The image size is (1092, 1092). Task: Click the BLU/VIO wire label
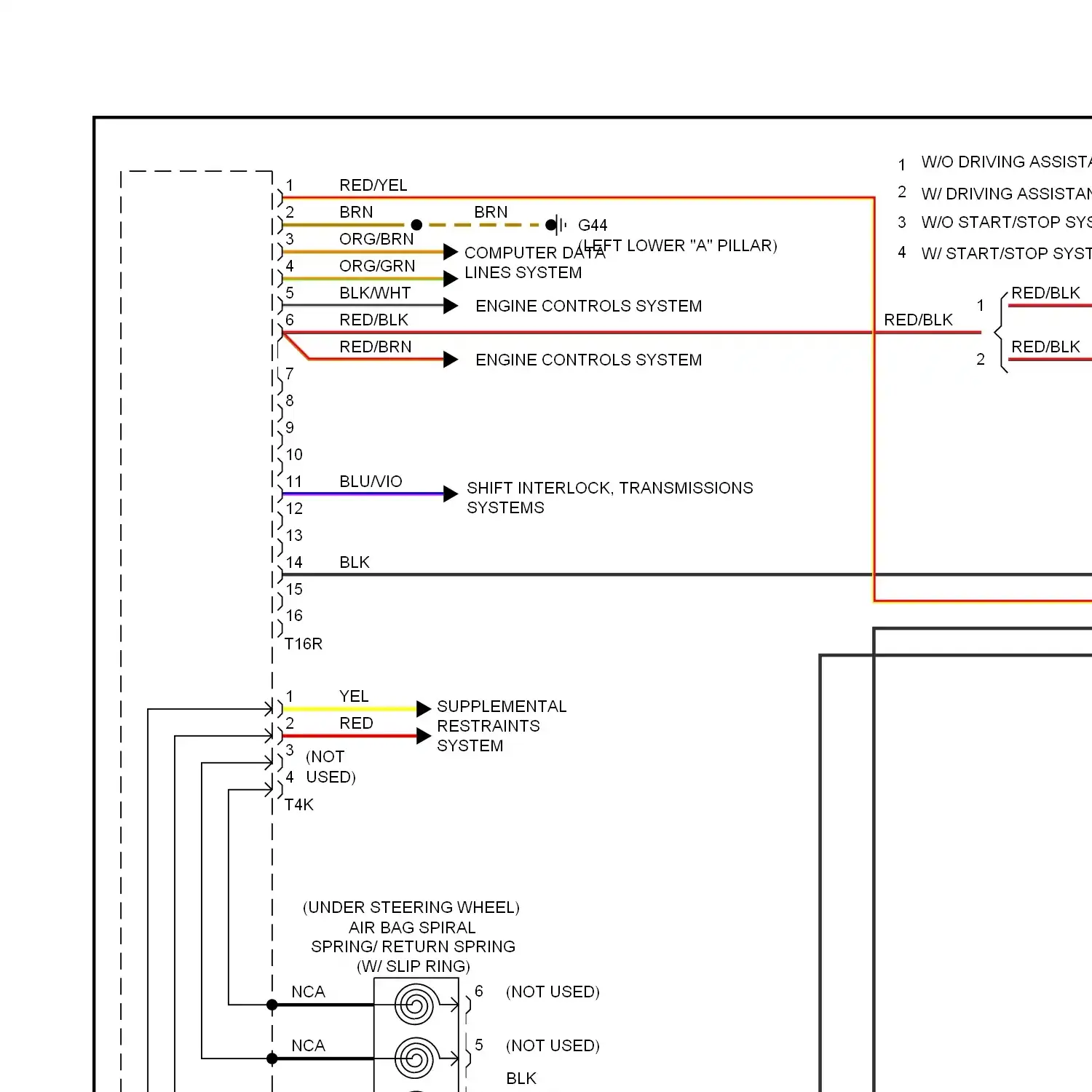371,481
